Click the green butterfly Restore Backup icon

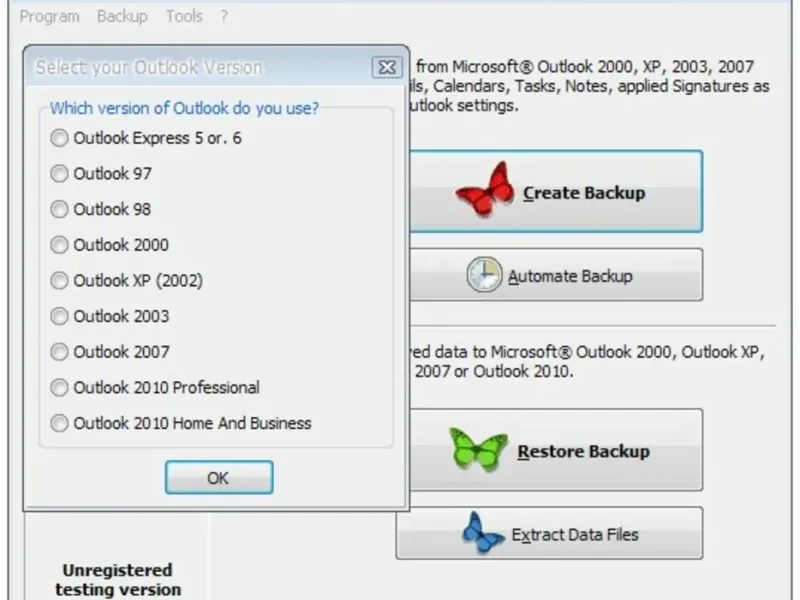pyautogui.click(x=479, y=449)
